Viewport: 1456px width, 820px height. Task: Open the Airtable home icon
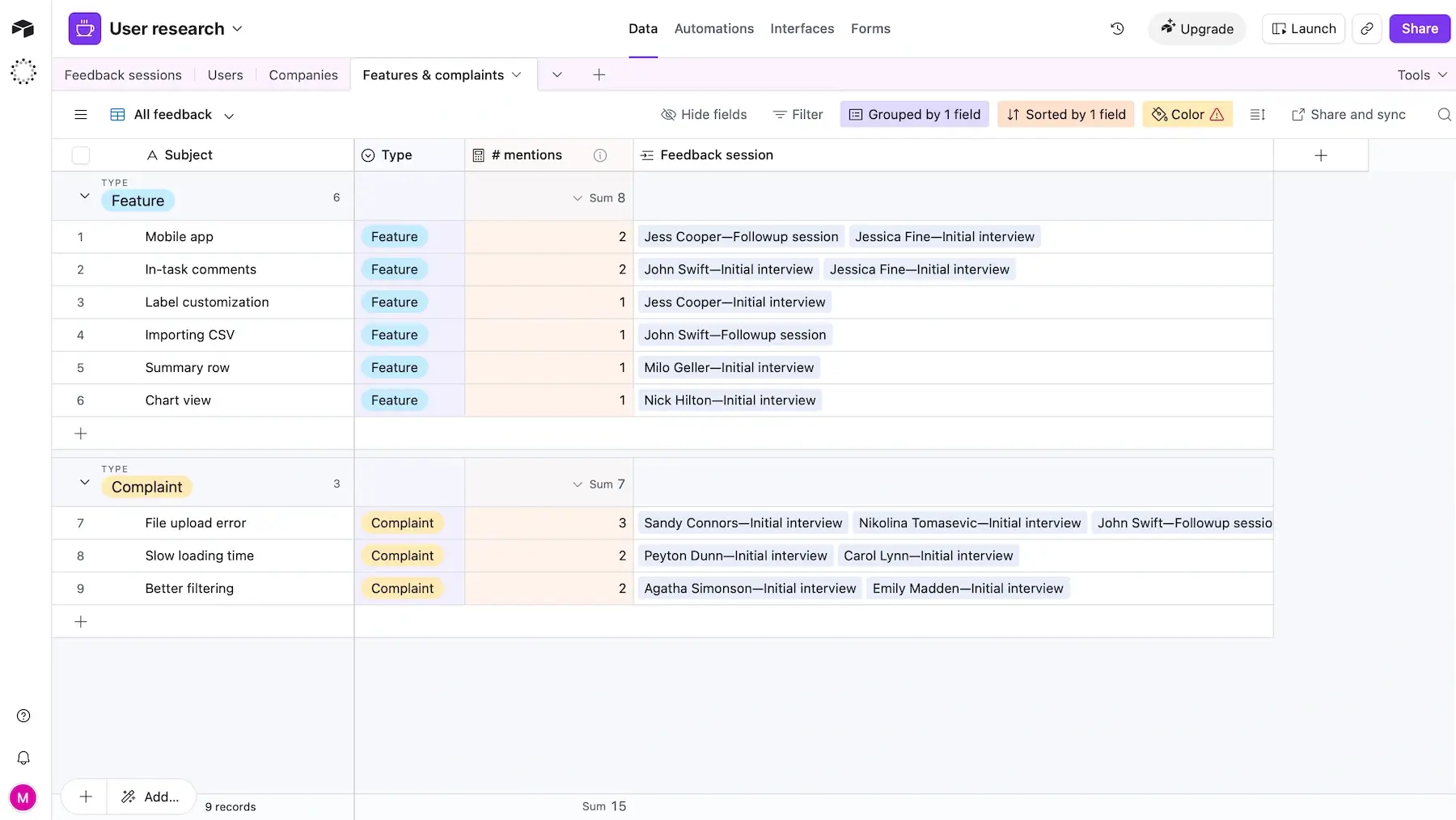23,28
